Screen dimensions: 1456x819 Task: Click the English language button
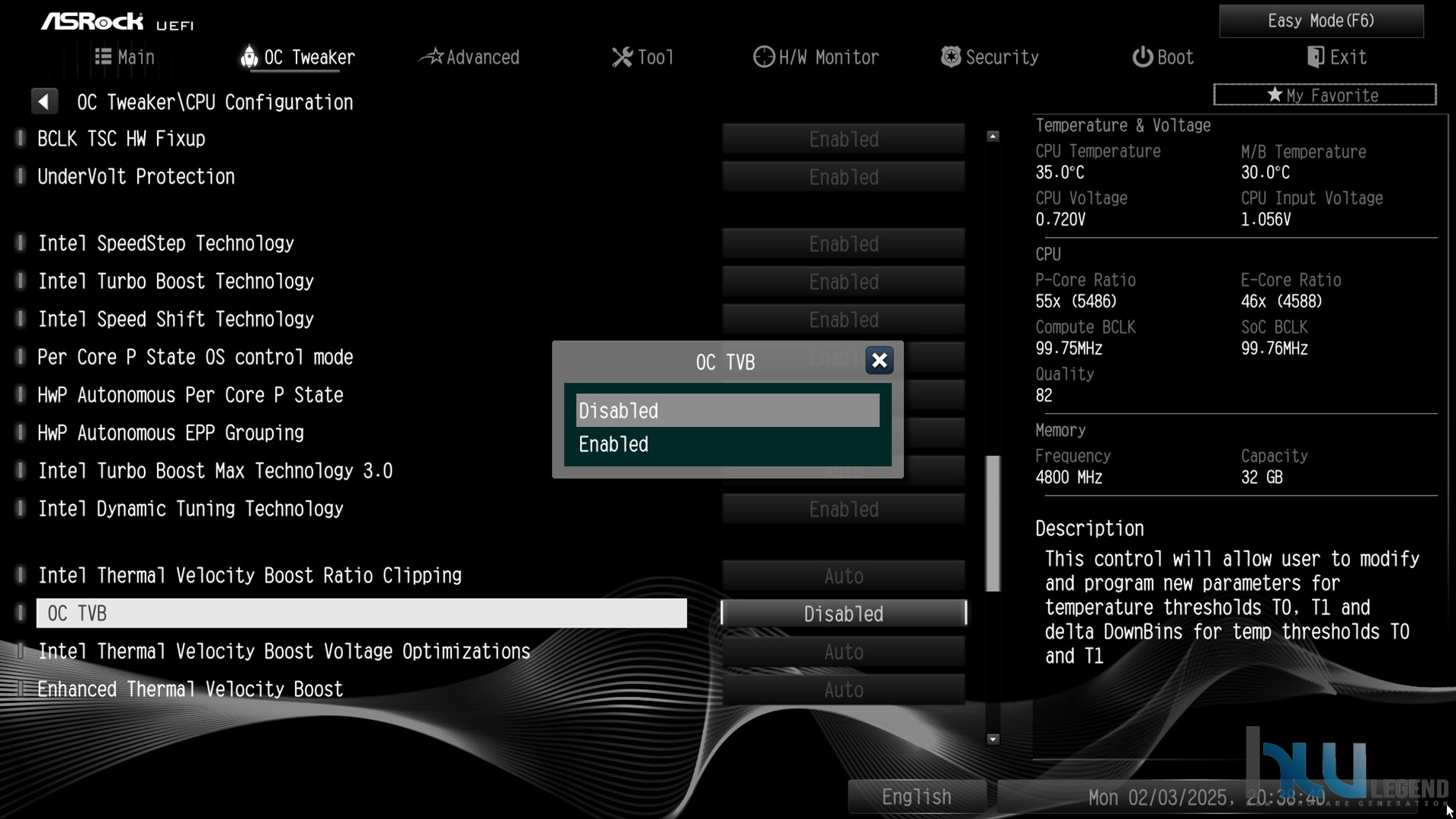[916, 797]
